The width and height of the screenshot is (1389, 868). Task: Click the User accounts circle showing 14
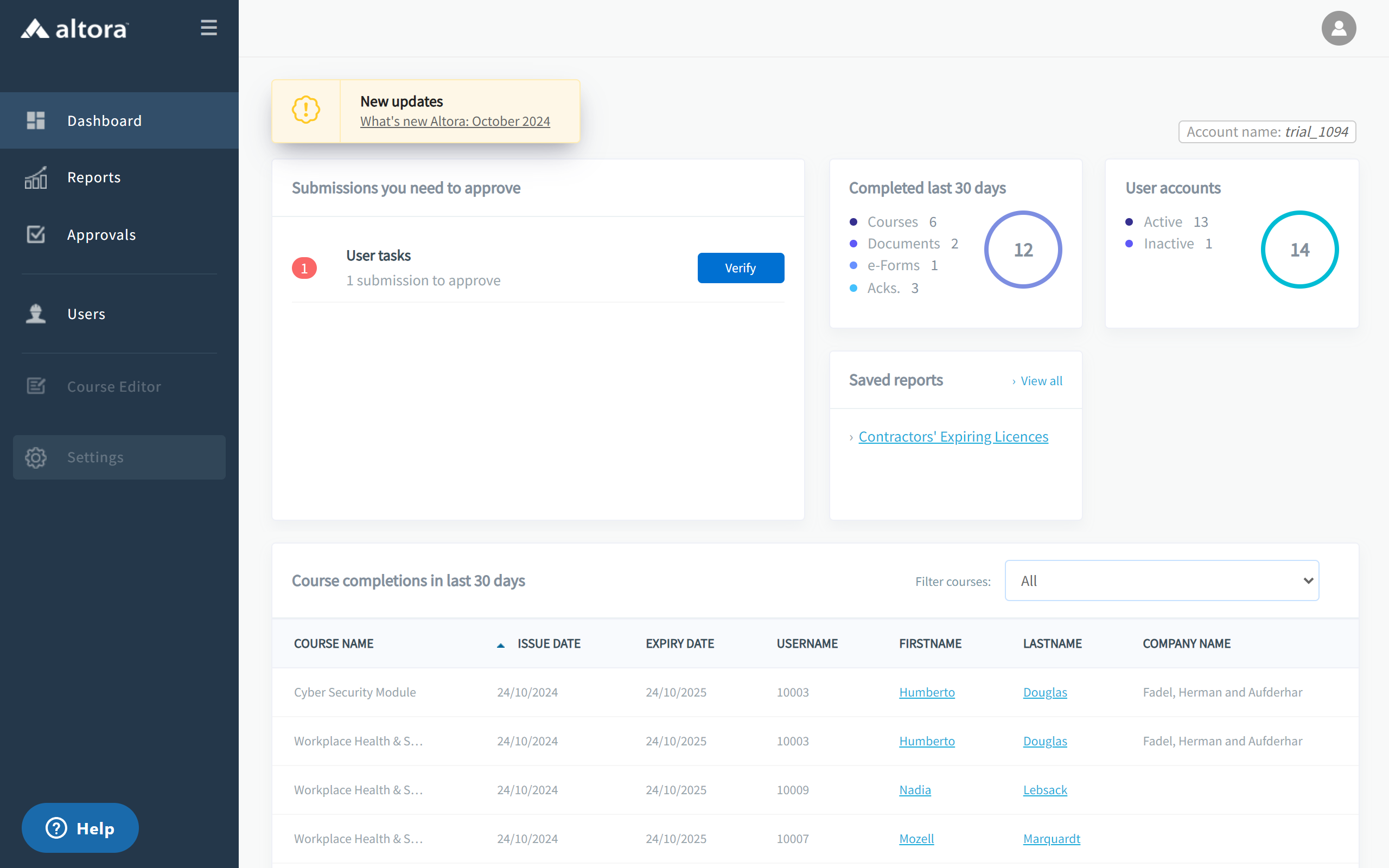(x=1299, y=250)
